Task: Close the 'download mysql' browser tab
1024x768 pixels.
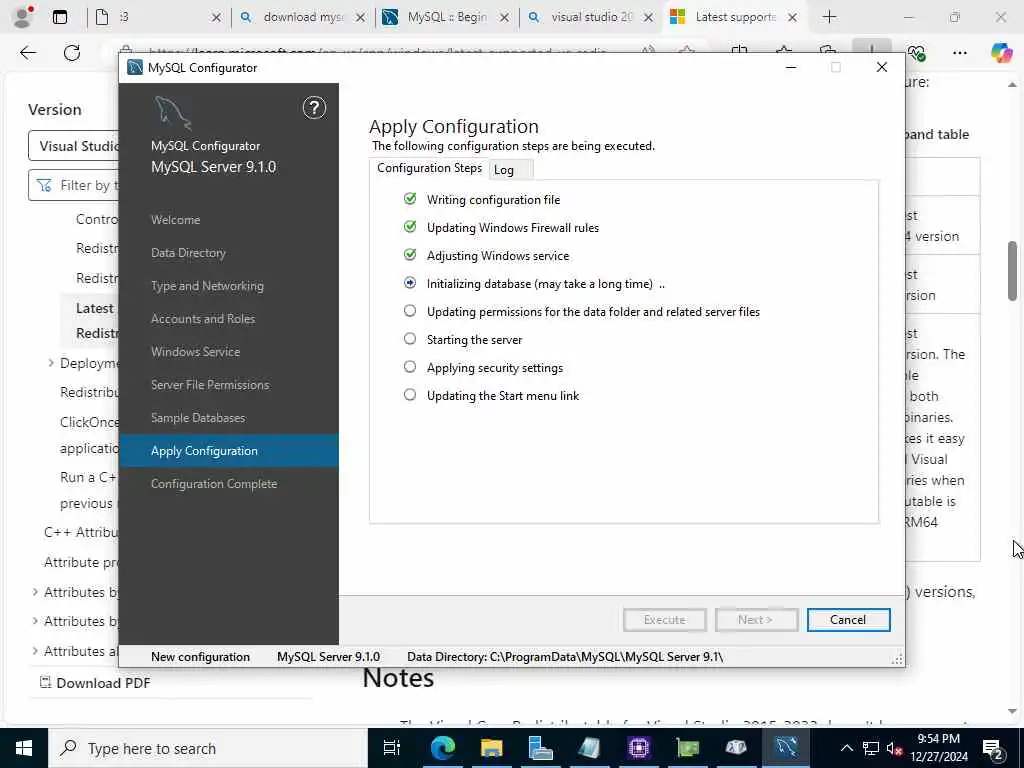Action: pos(360,18)
